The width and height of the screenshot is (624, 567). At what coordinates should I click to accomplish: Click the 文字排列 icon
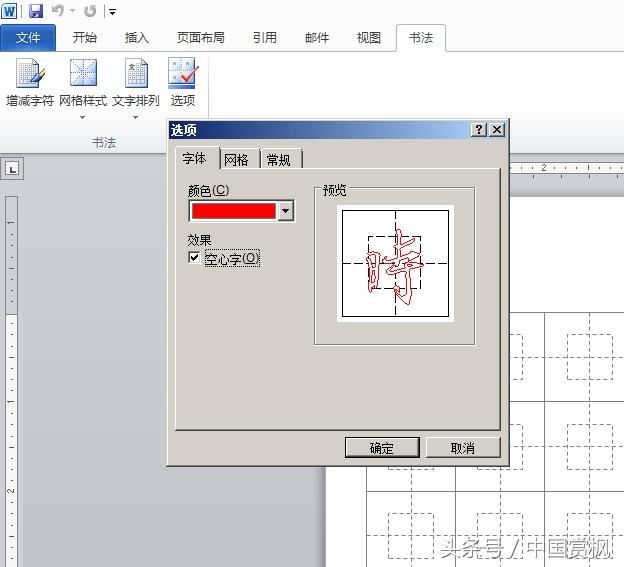pos(136,73)
